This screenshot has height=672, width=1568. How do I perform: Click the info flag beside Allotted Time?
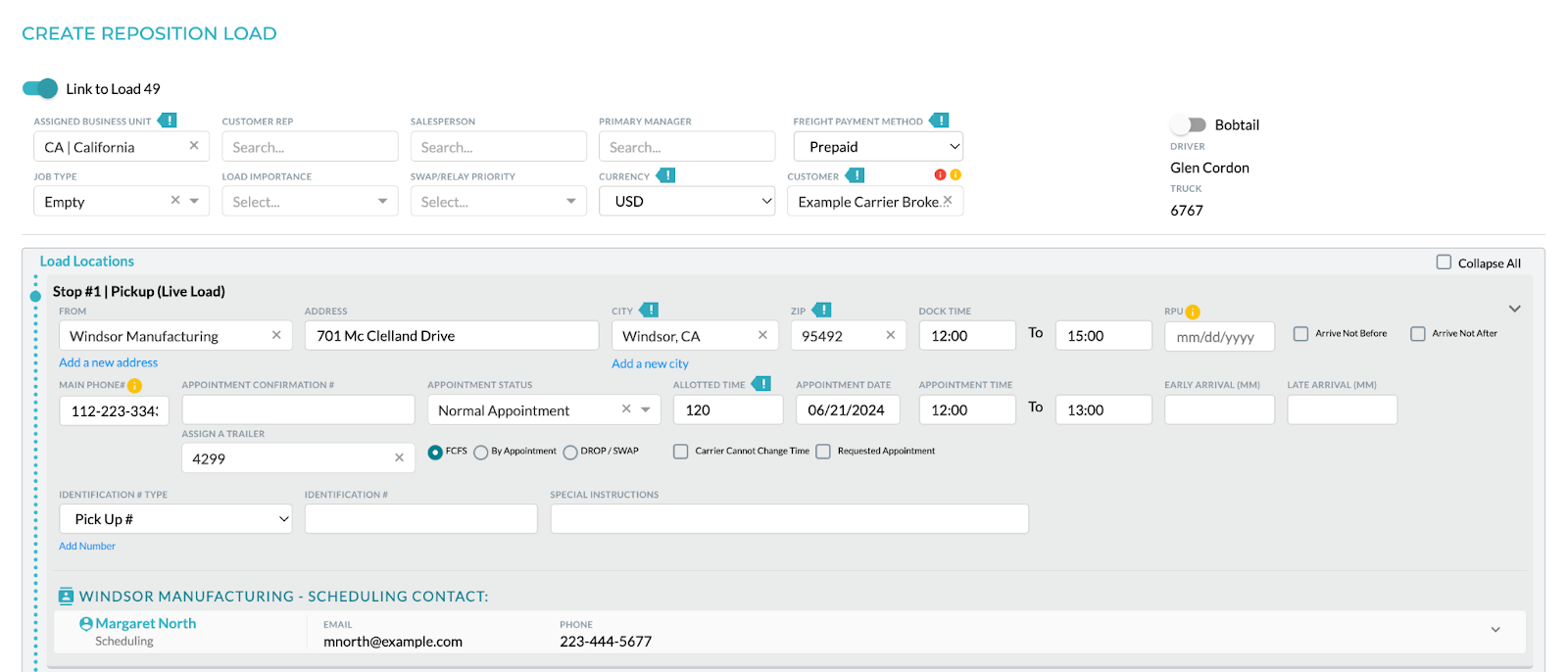point(761,384)
